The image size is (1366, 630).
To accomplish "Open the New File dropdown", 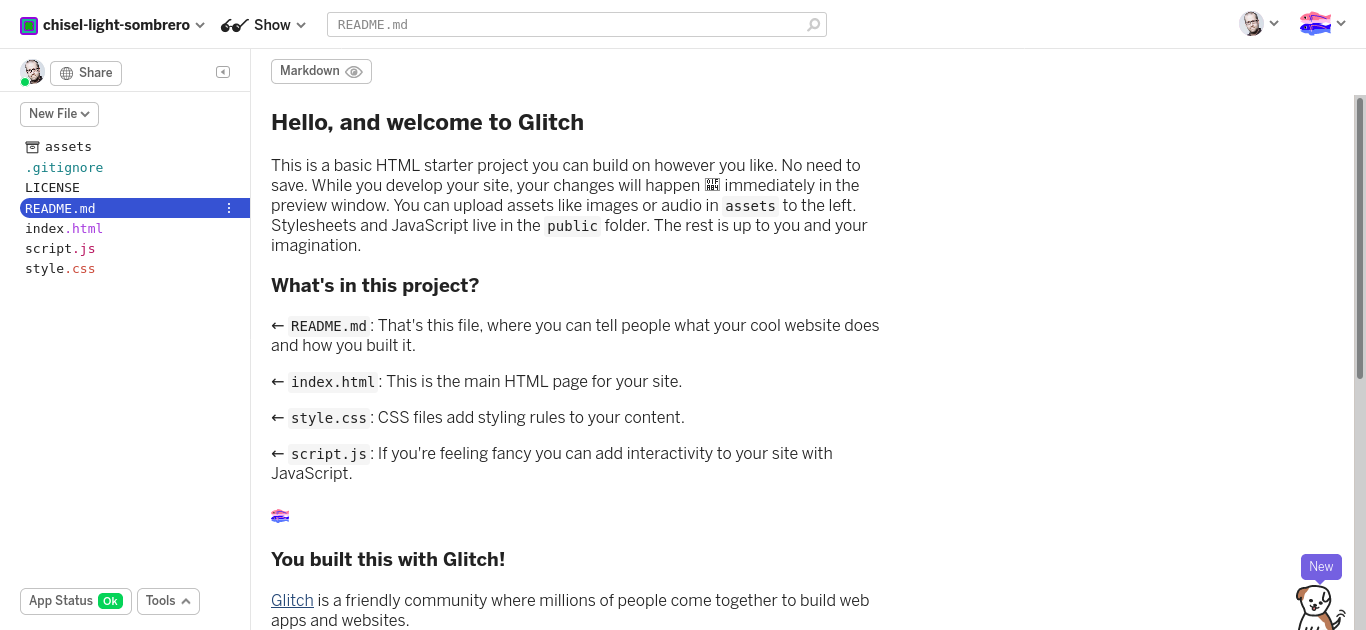I will pos(59,114).
